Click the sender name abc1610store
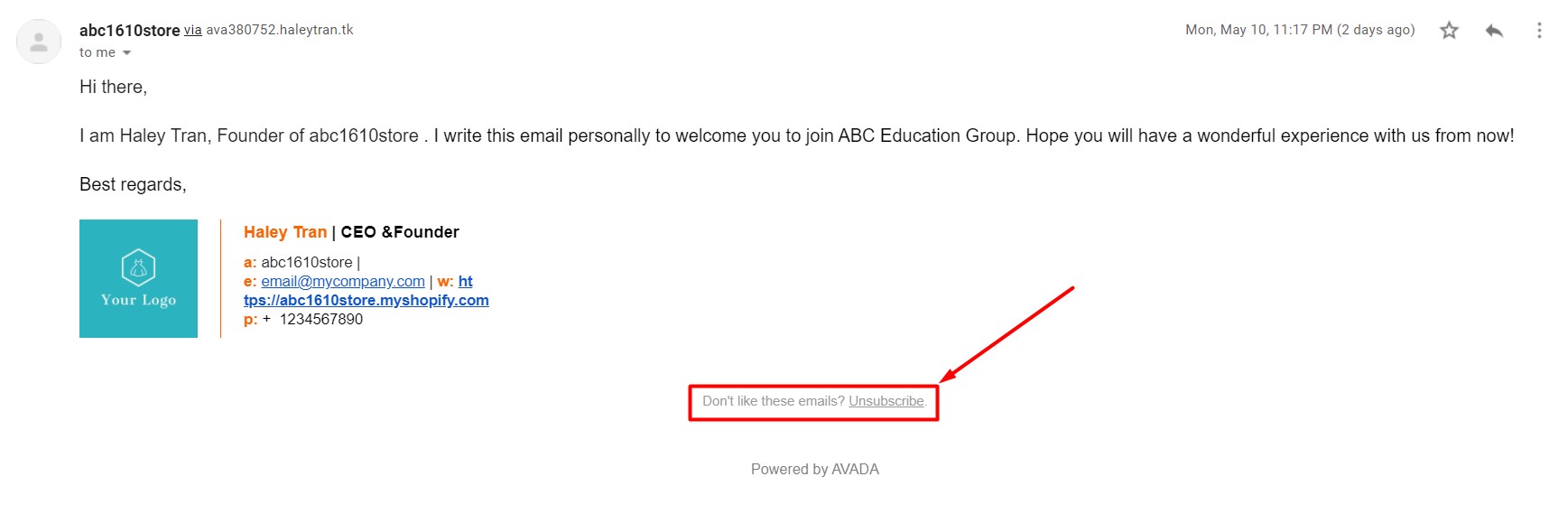 tap(129, 30)
